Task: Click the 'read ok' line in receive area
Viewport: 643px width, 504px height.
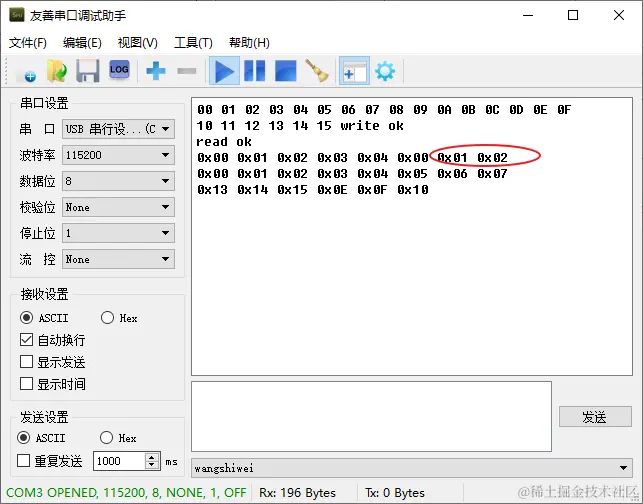Action: coord(224,141)
